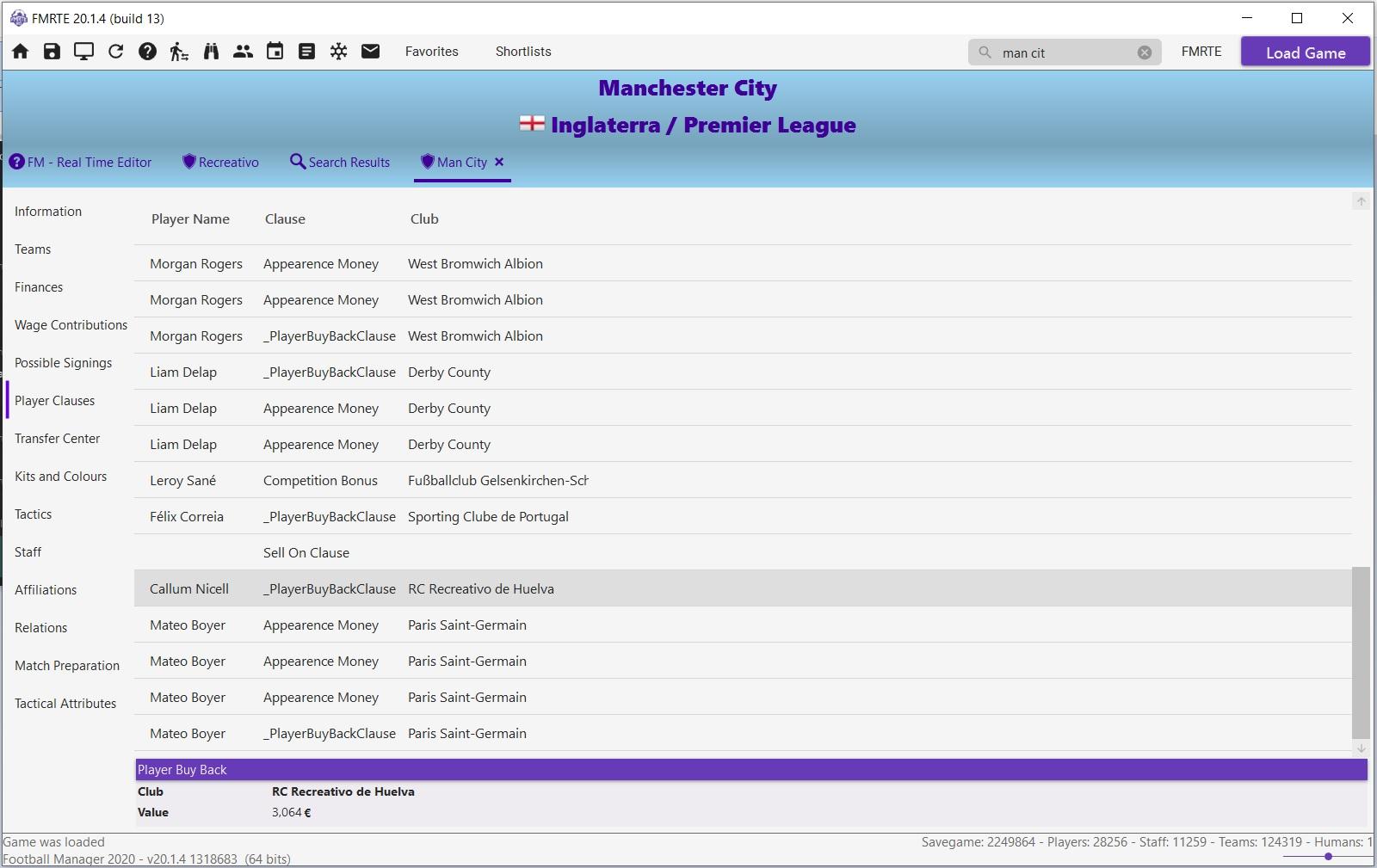Open the help question mark icon
This screenshot has width=1377, height=868.
(147, 52)
